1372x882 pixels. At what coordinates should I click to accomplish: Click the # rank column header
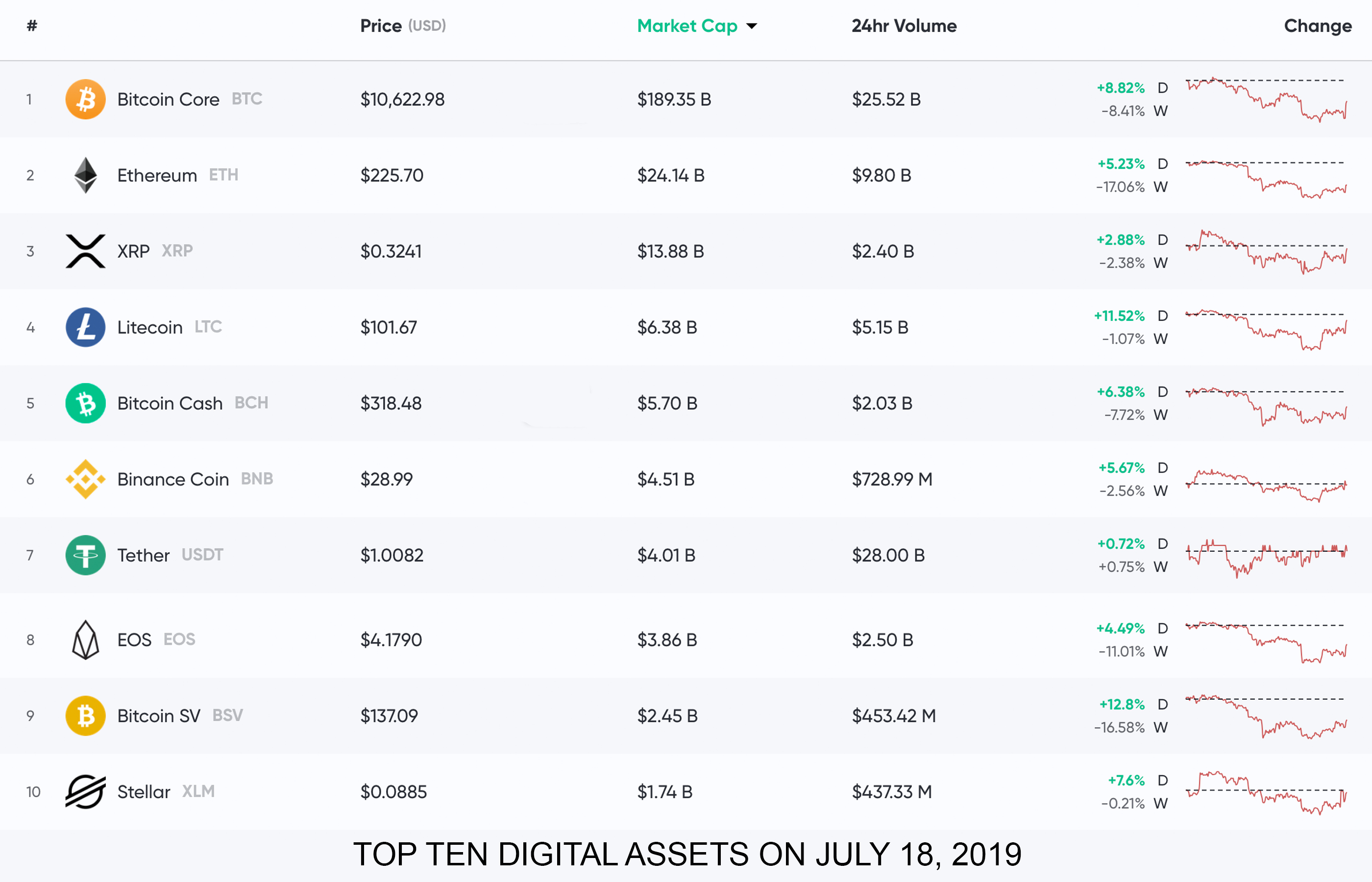tap(32, 26)
